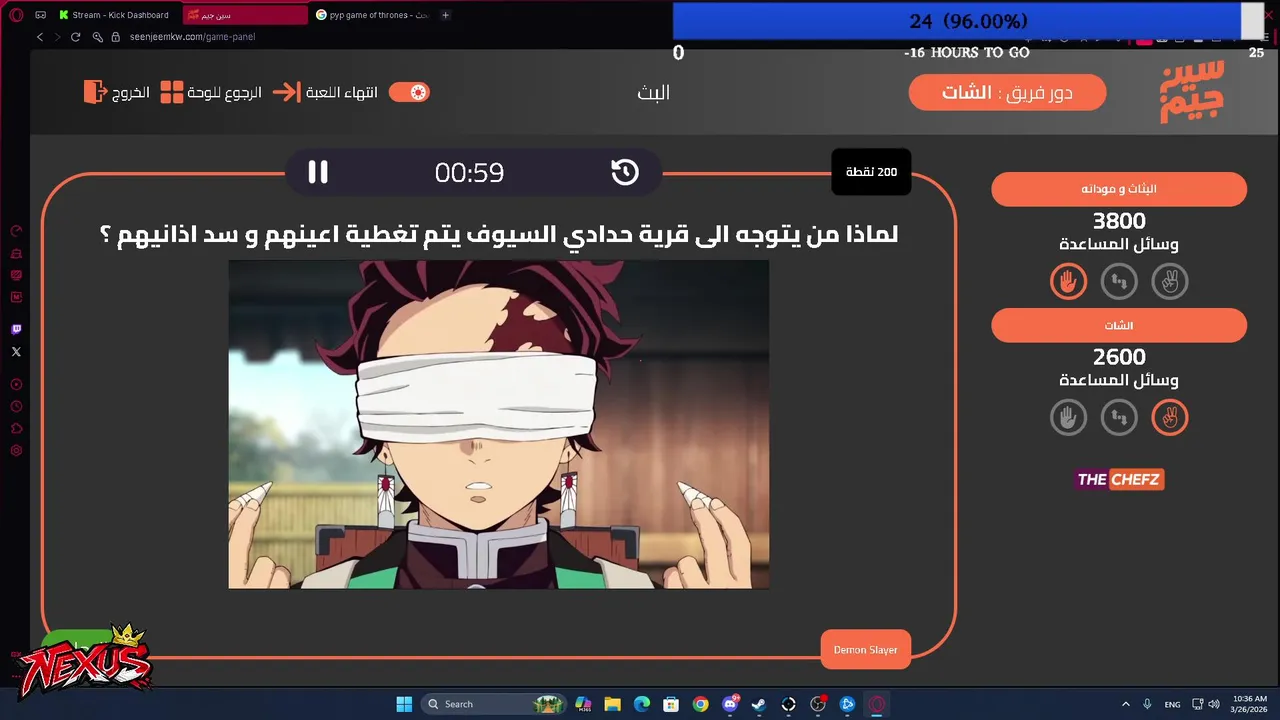The image size is (1280, 720).
Task: Open File Explorer from the taskbar
Action: [612, 704]
